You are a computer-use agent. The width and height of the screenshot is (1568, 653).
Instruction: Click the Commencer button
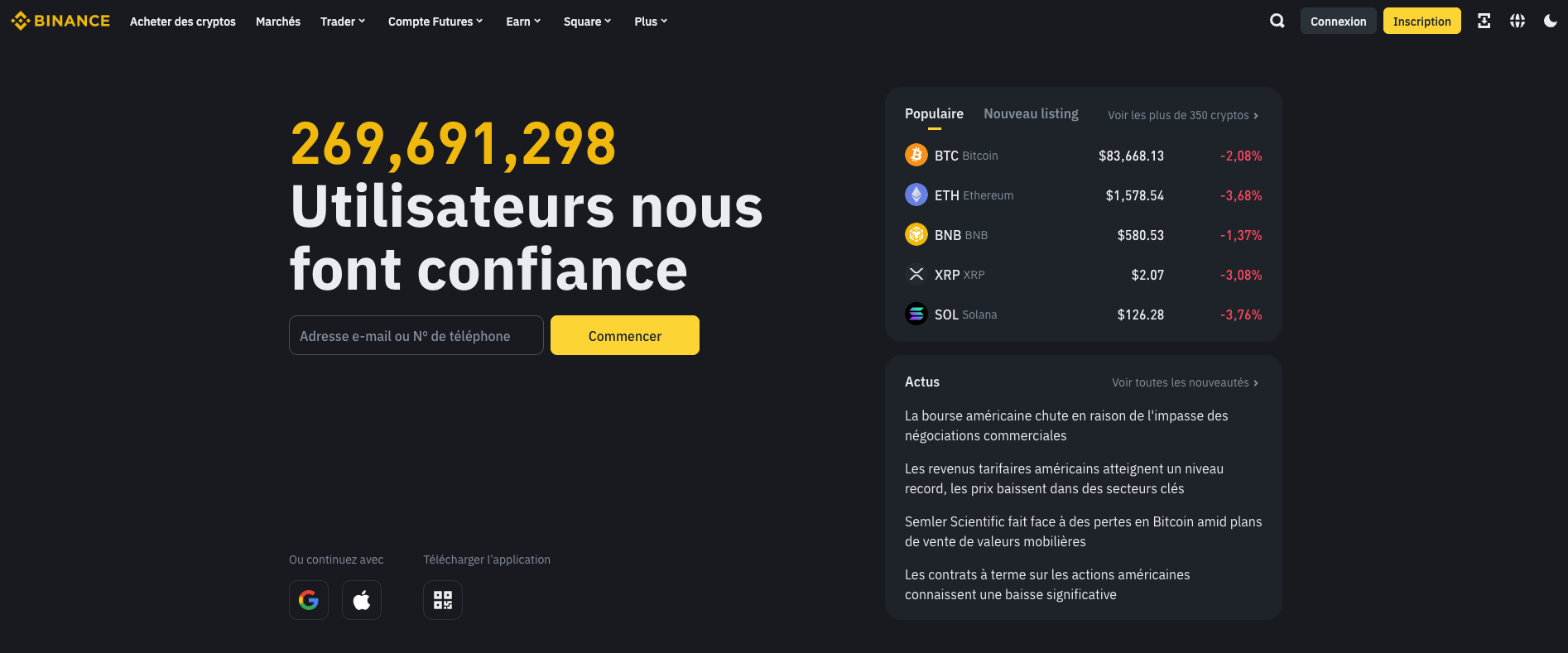coord(625,335)
